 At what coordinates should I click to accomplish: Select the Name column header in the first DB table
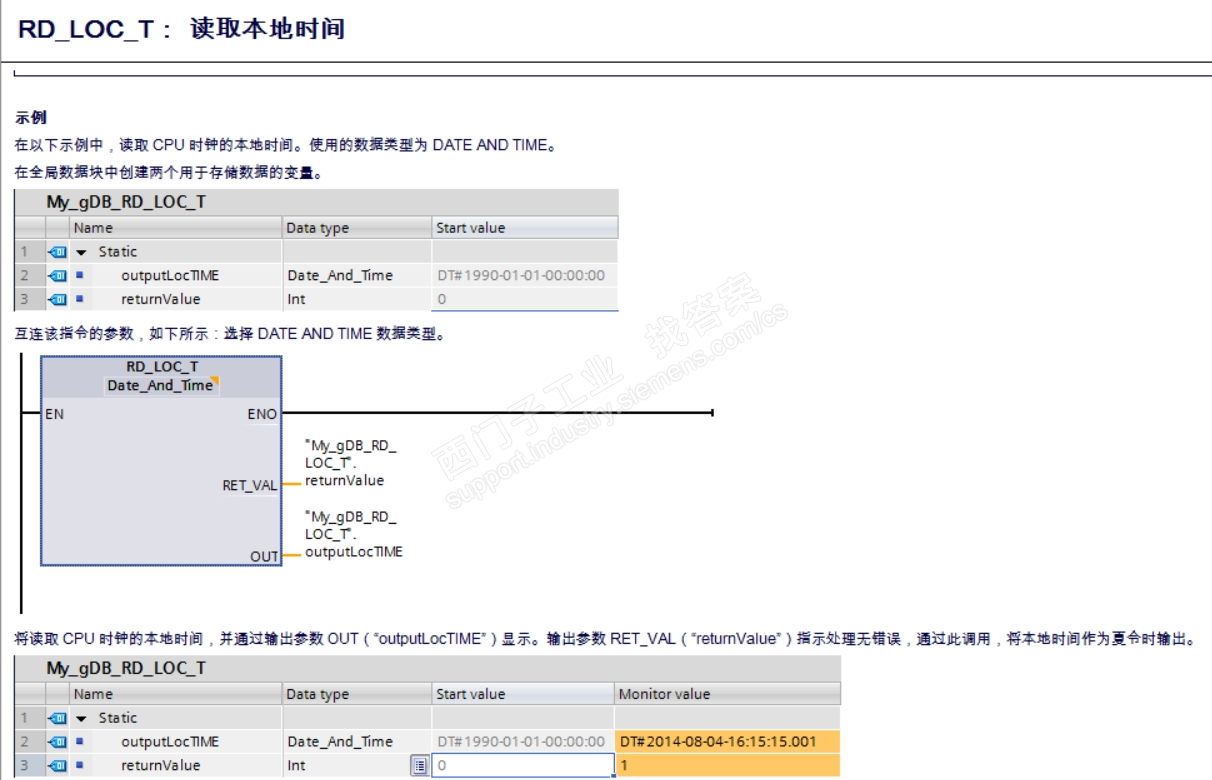pyautogui.click(x=176, y=228)
